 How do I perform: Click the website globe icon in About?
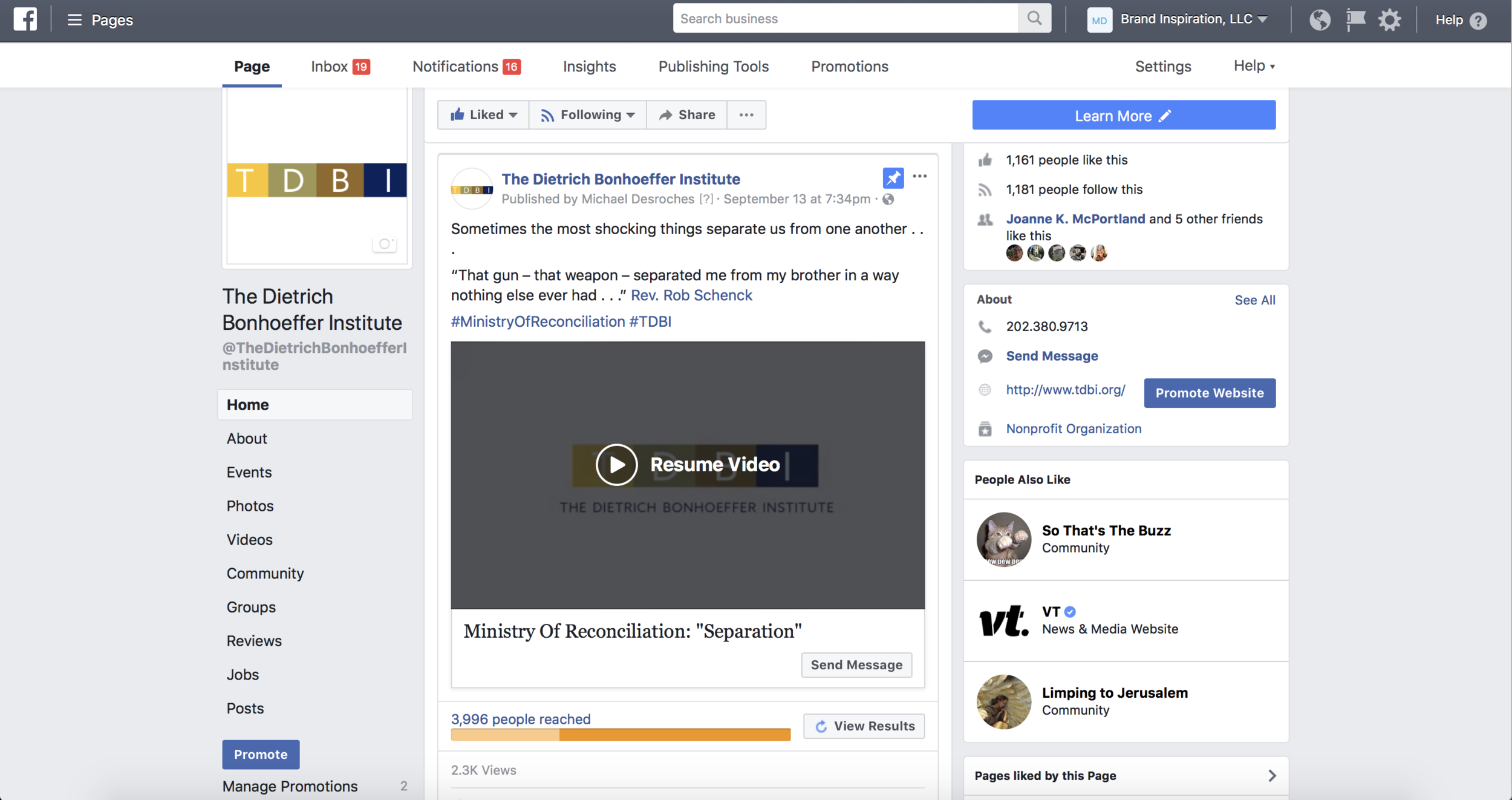click(x=985, y=390)
